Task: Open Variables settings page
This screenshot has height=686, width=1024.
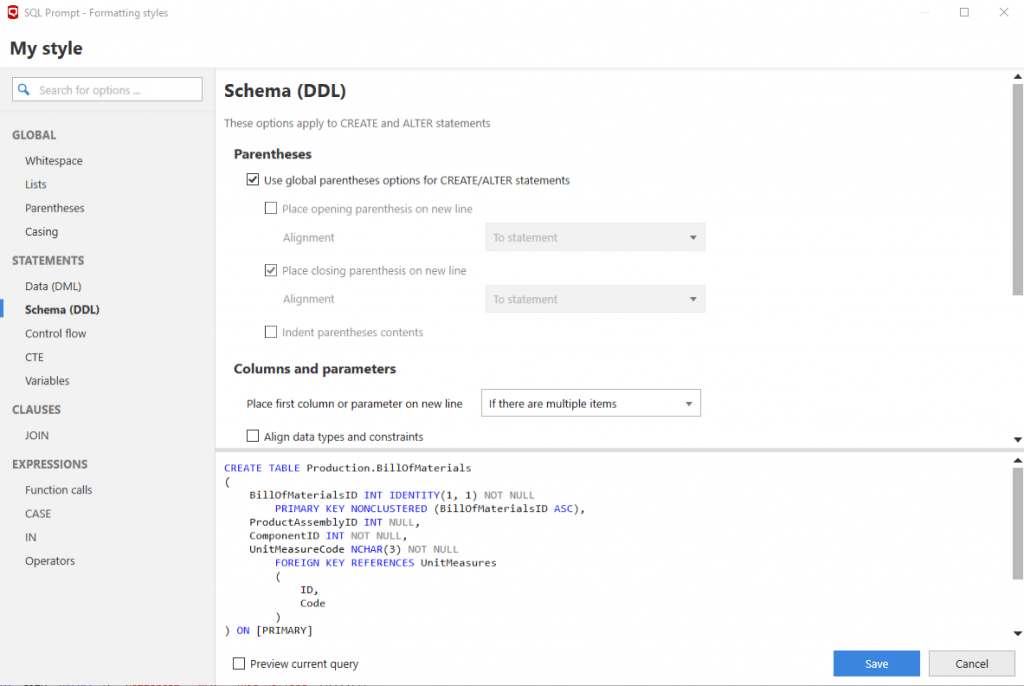Action: coord(47,381)
